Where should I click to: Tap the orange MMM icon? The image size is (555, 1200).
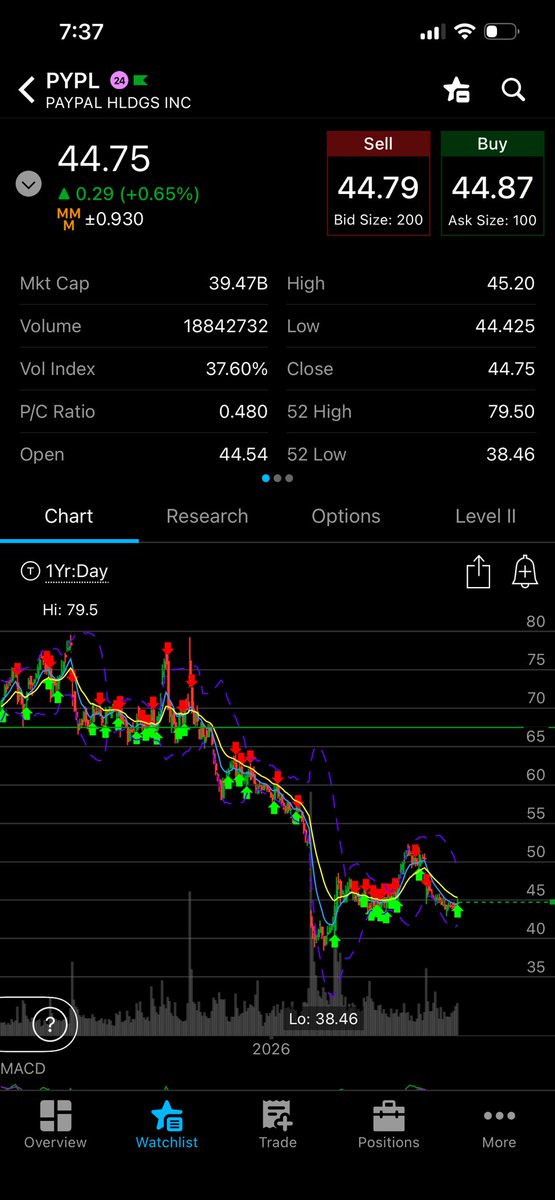point(69,218)
